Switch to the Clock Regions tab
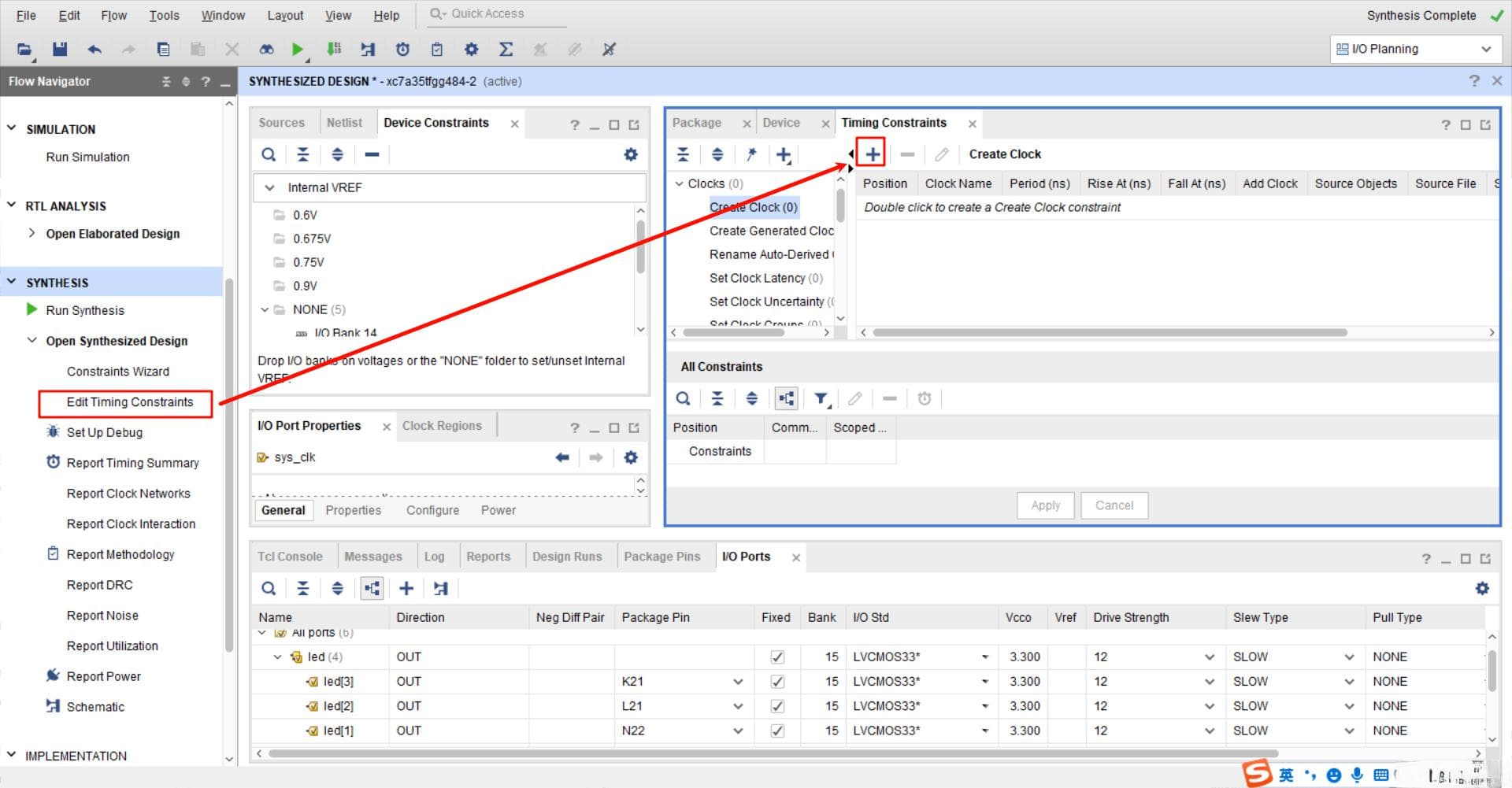Viewport: 1512px width, 788px height. 442,426
